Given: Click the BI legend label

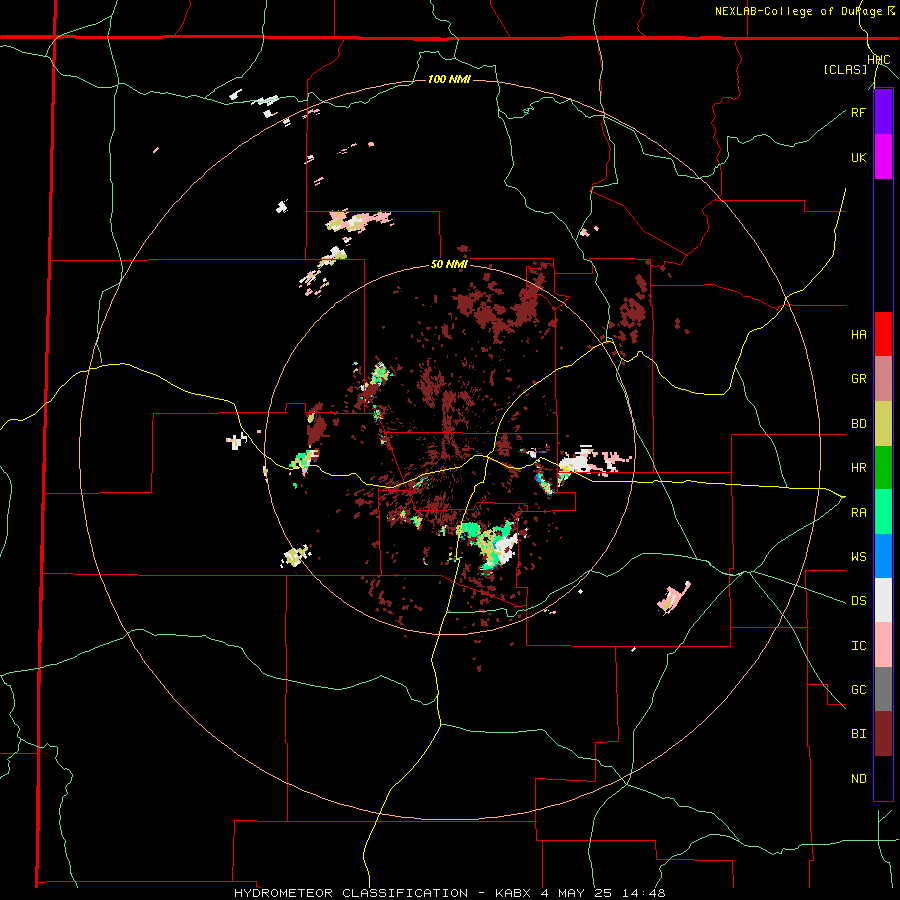Looking at the screenshot, I should click(x=858, y=734).
